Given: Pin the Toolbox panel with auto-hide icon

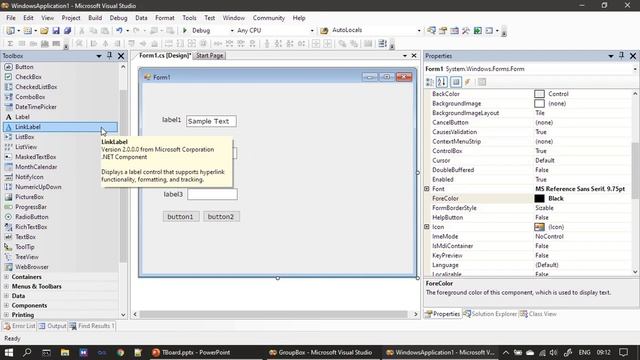Looking at the screenshot, I should pos(109,56).
